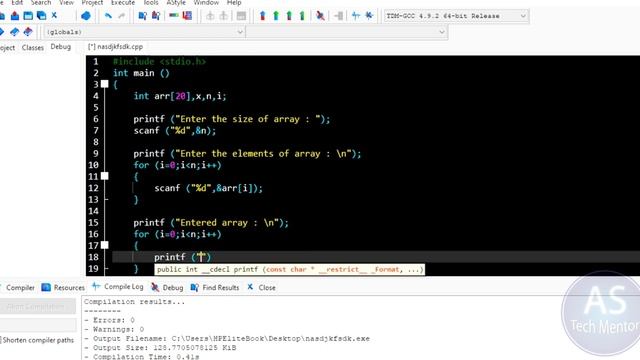
Task: Open the Tools menu
Action: tap(151, 3)
